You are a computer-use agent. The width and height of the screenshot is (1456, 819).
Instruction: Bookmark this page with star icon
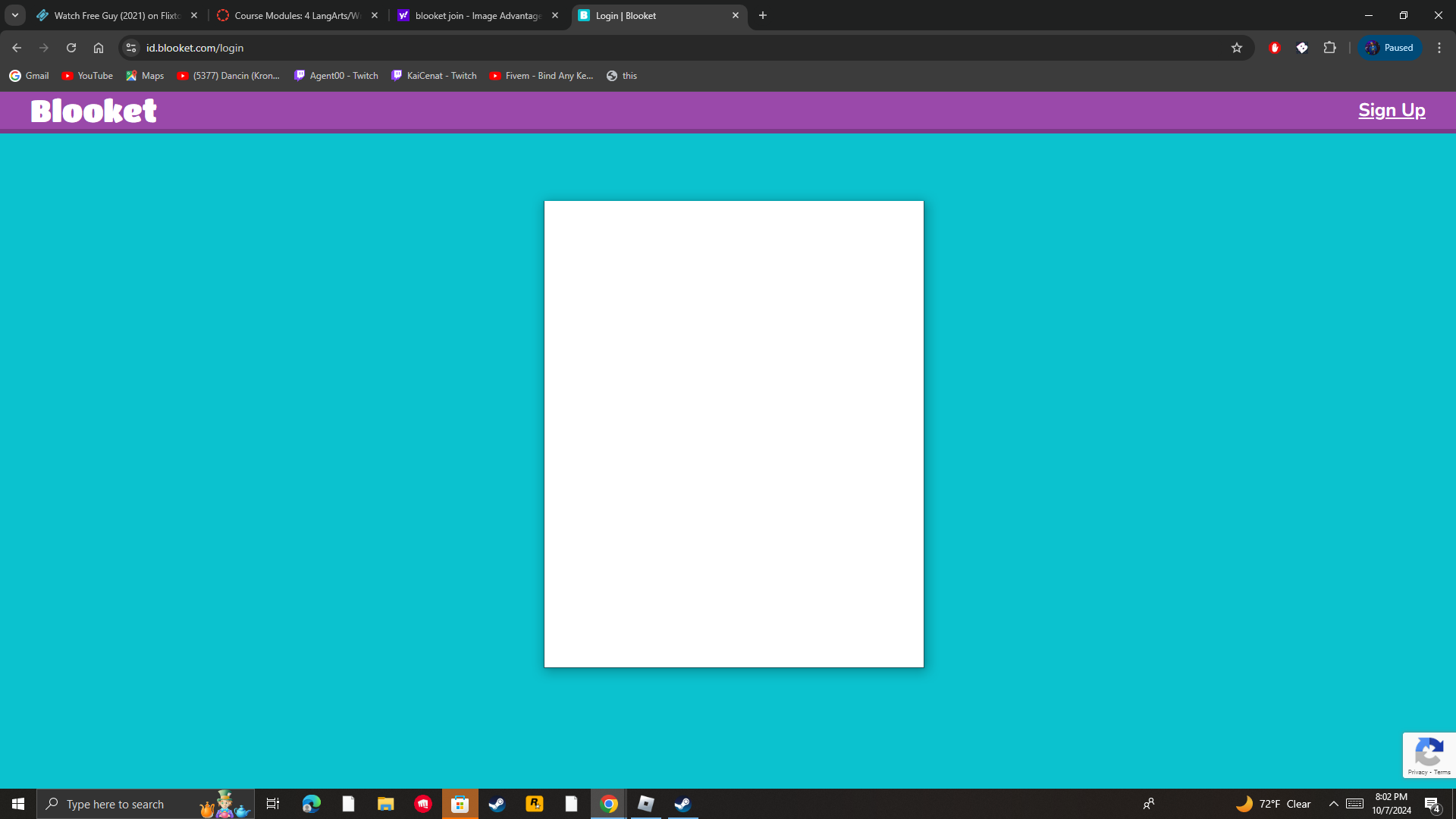(x=1237, y=48)
